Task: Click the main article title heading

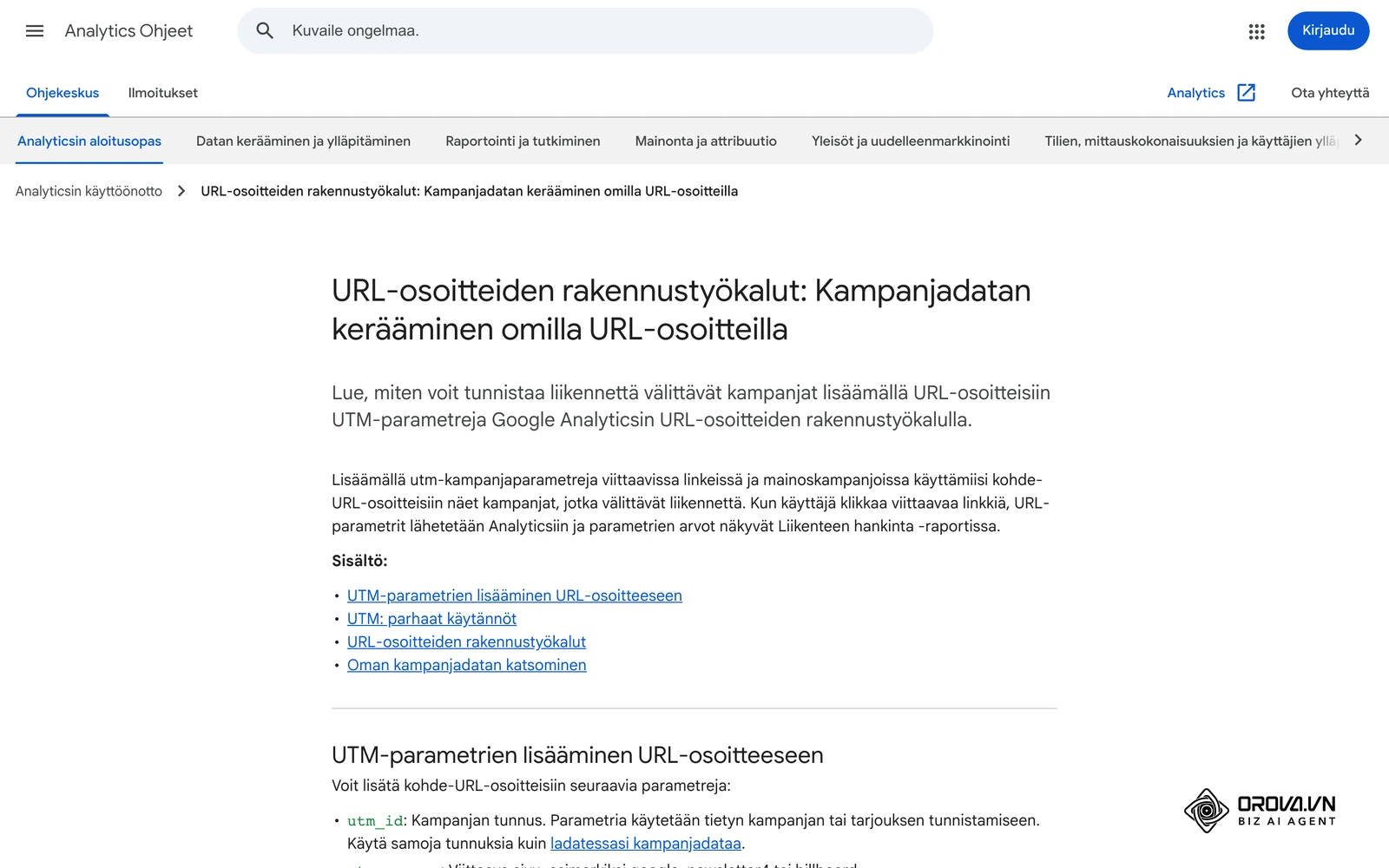Action: tap(681, 310)
